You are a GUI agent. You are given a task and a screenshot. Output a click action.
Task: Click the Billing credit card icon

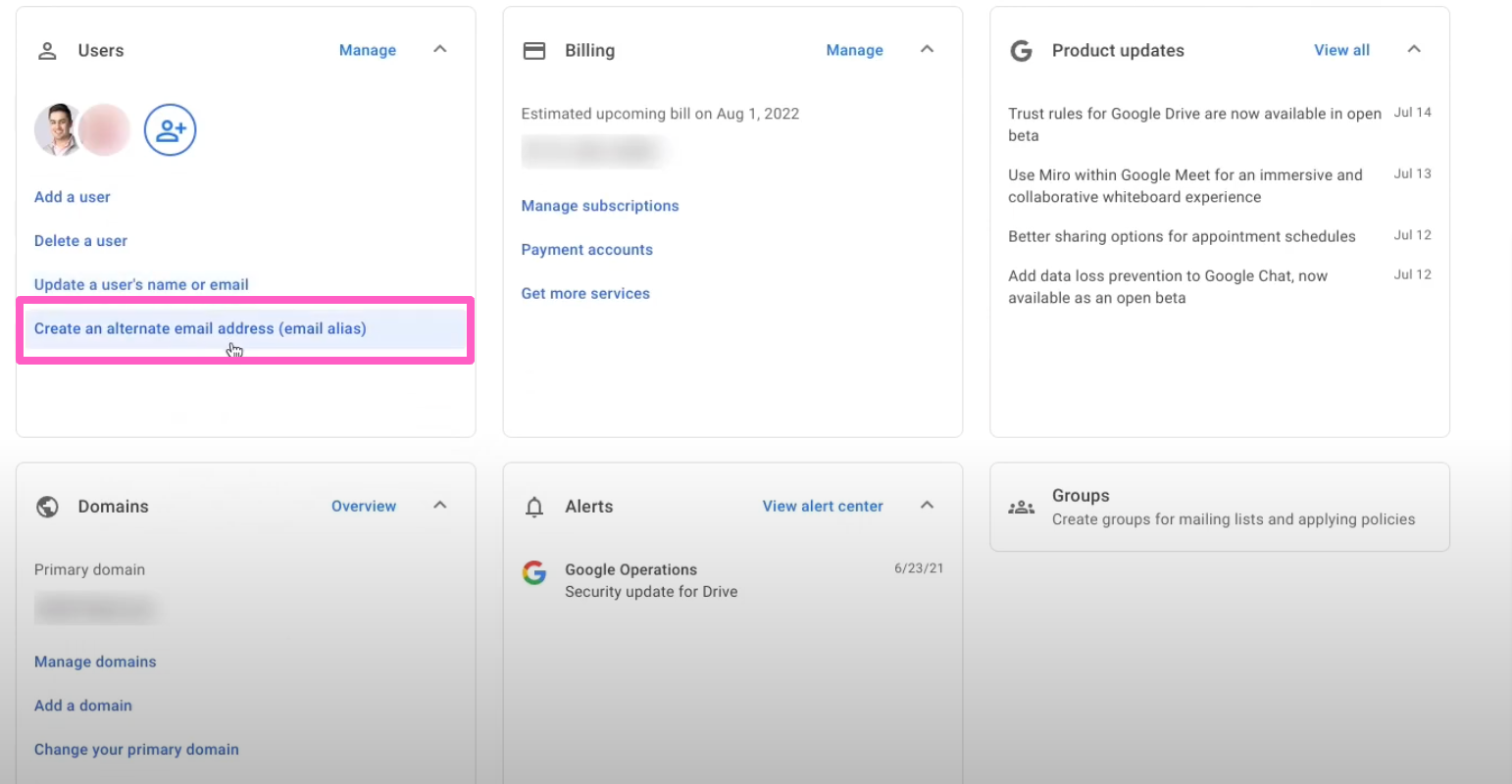coord(534,51)
